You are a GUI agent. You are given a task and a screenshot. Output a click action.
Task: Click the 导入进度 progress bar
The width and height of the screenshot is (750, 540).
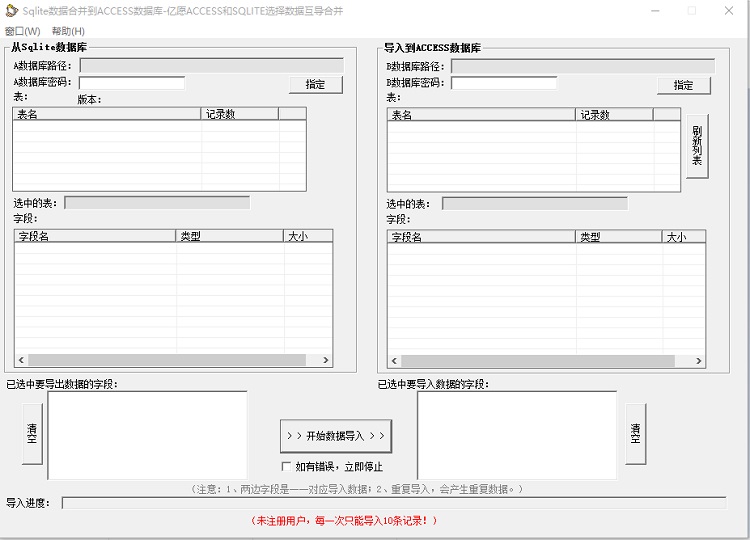tap(394, 503)
